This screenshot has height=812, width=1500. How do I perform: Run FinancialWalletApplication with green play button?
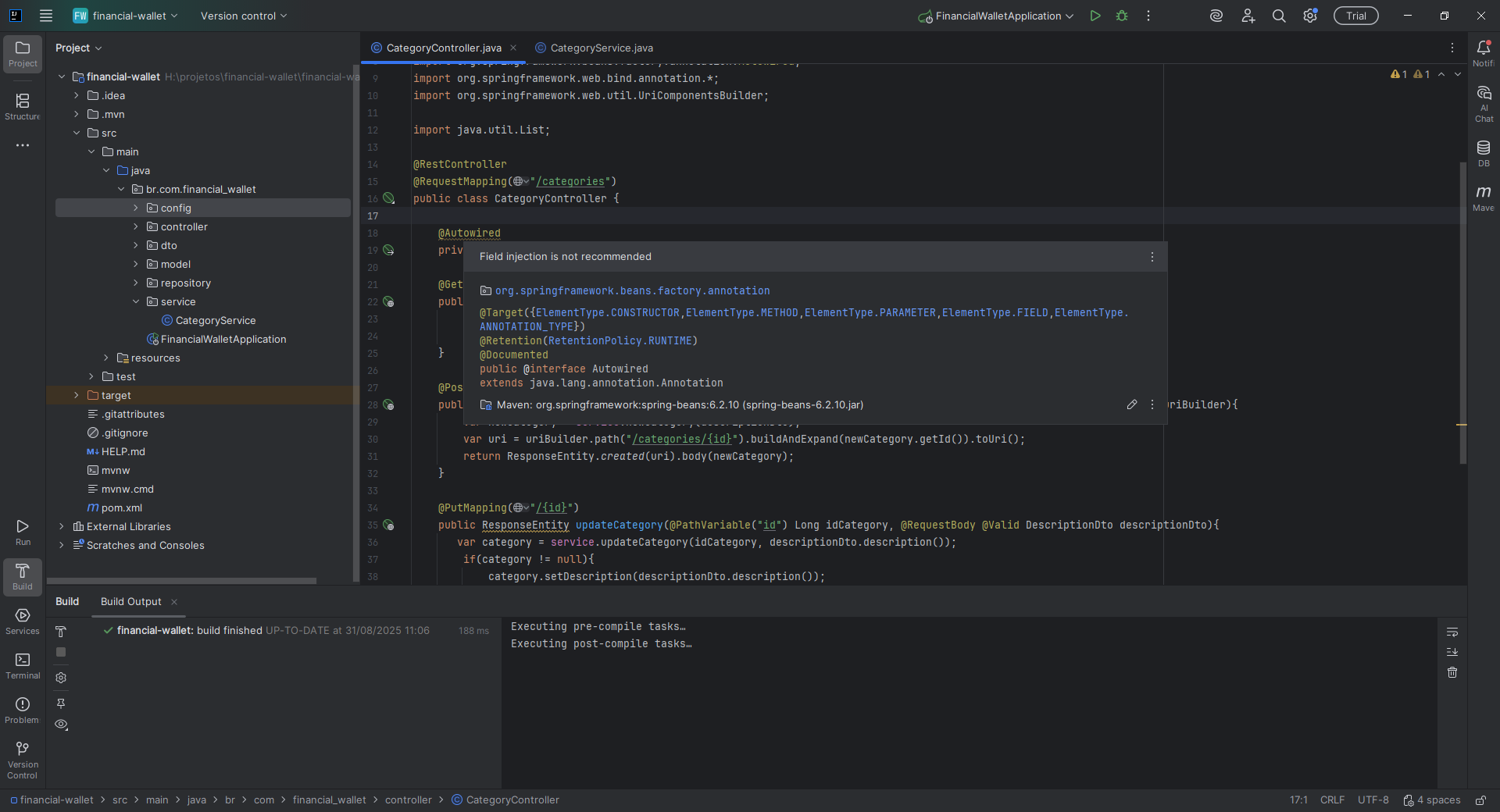[1095, 16]
